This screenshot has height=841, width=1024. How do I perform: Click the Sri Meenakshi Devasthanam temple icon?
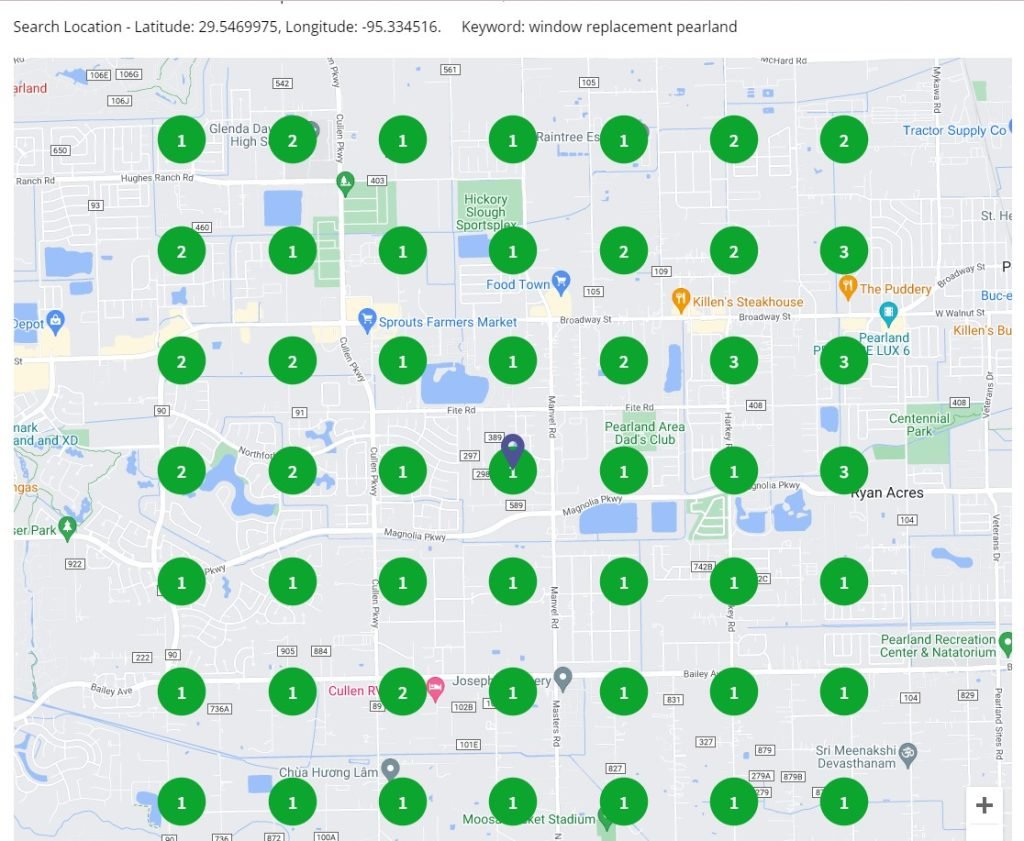coord(908,750)
